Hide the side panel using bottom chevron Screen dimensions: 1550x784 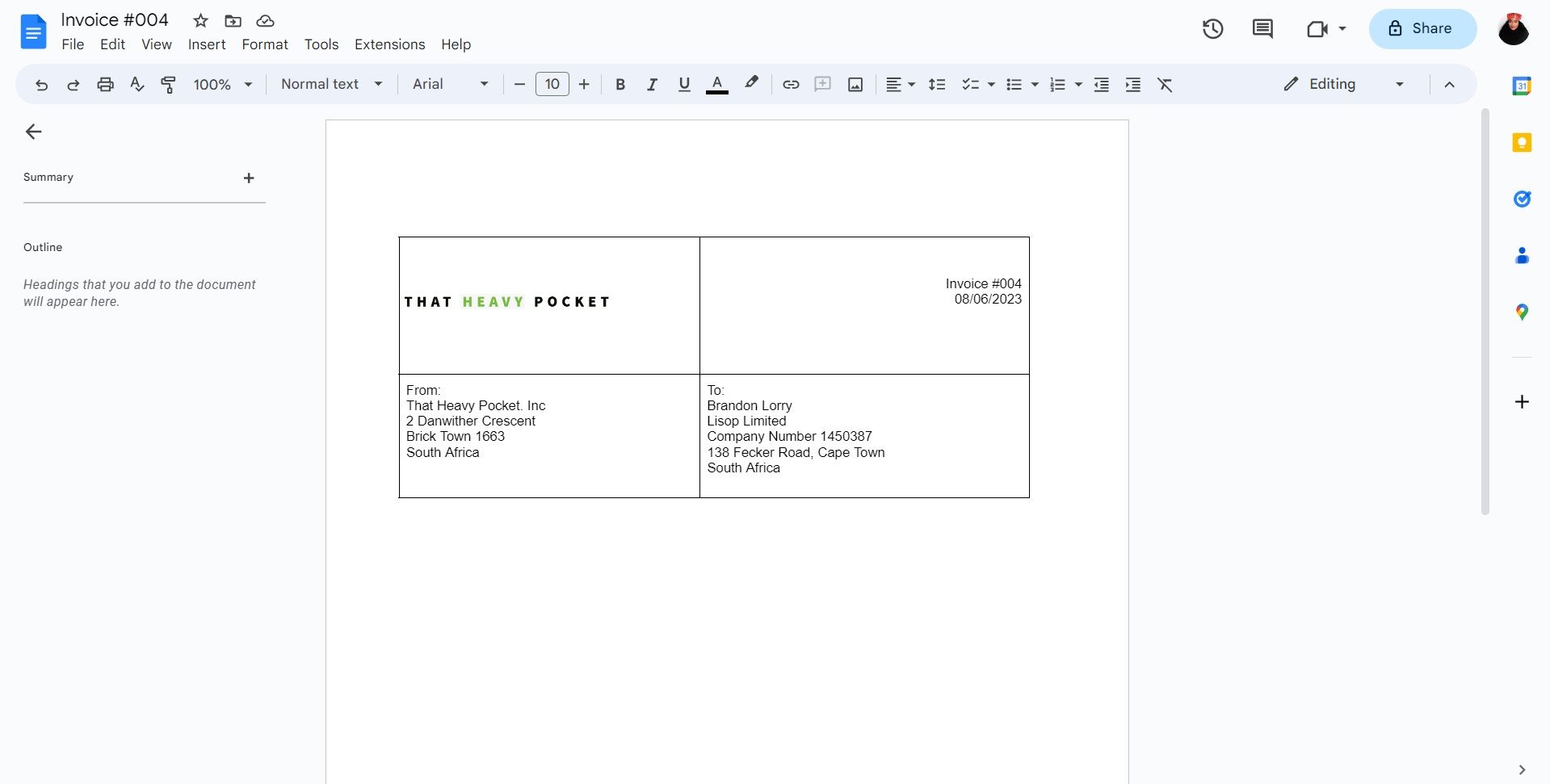coord(1522,769)
